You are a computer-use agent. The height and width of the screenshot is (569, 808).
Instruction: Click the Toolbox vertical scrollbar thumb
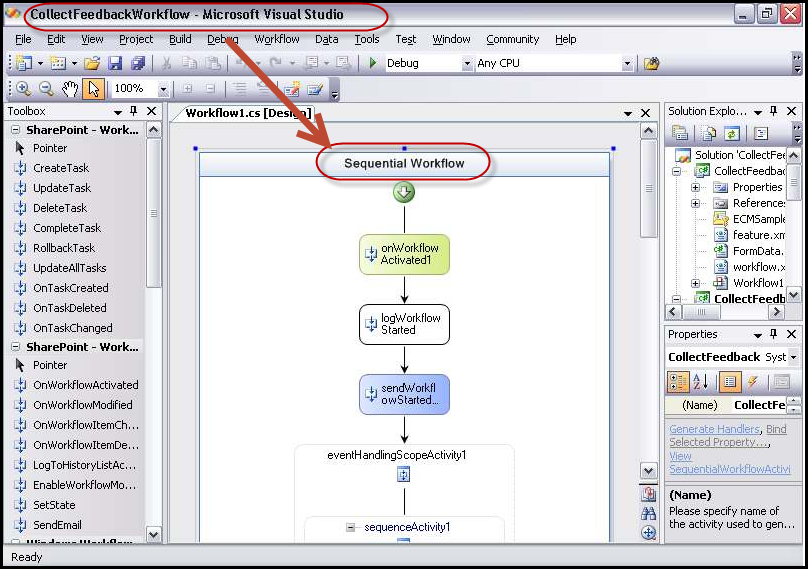coord(153,212)
